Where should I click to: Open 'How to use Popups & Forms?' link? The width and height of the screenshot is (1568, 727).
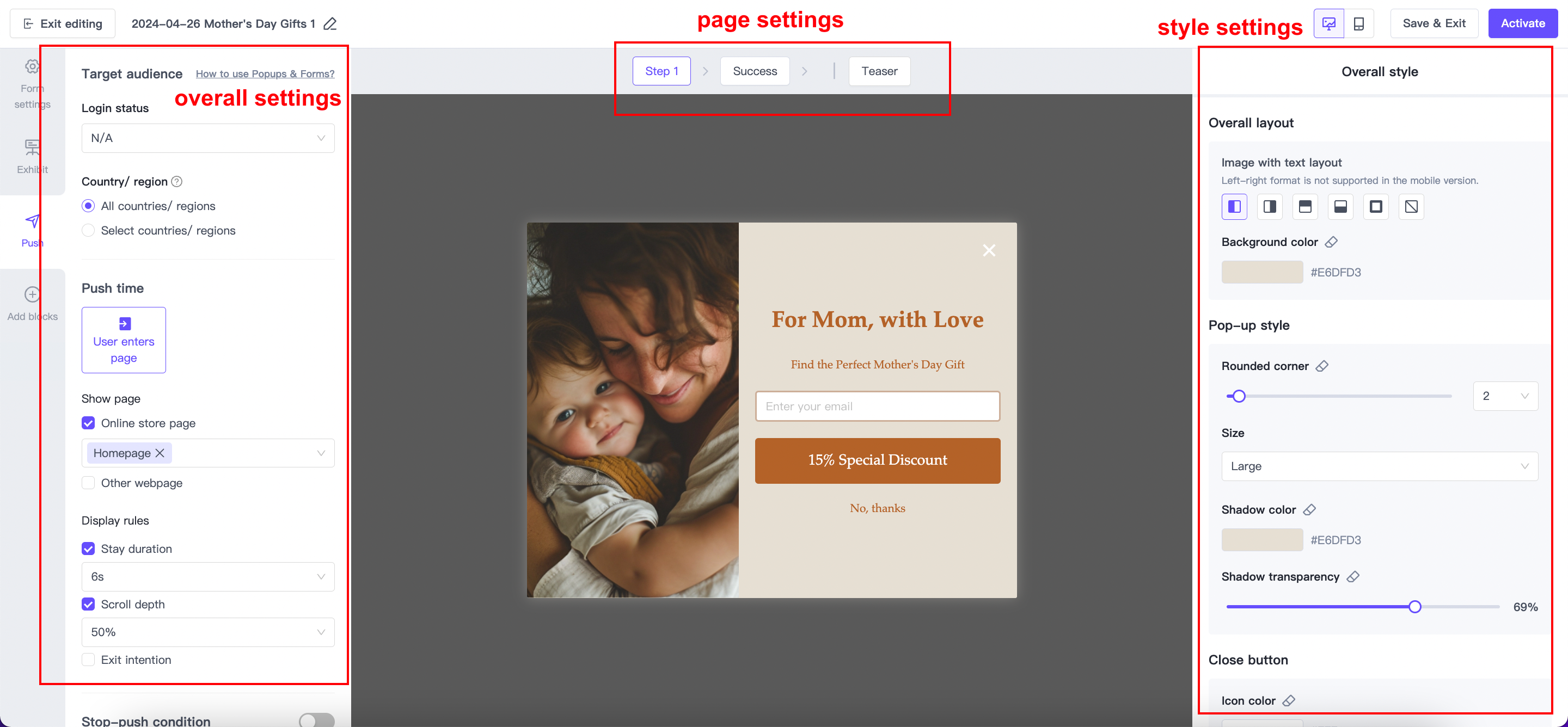[265, 73]
